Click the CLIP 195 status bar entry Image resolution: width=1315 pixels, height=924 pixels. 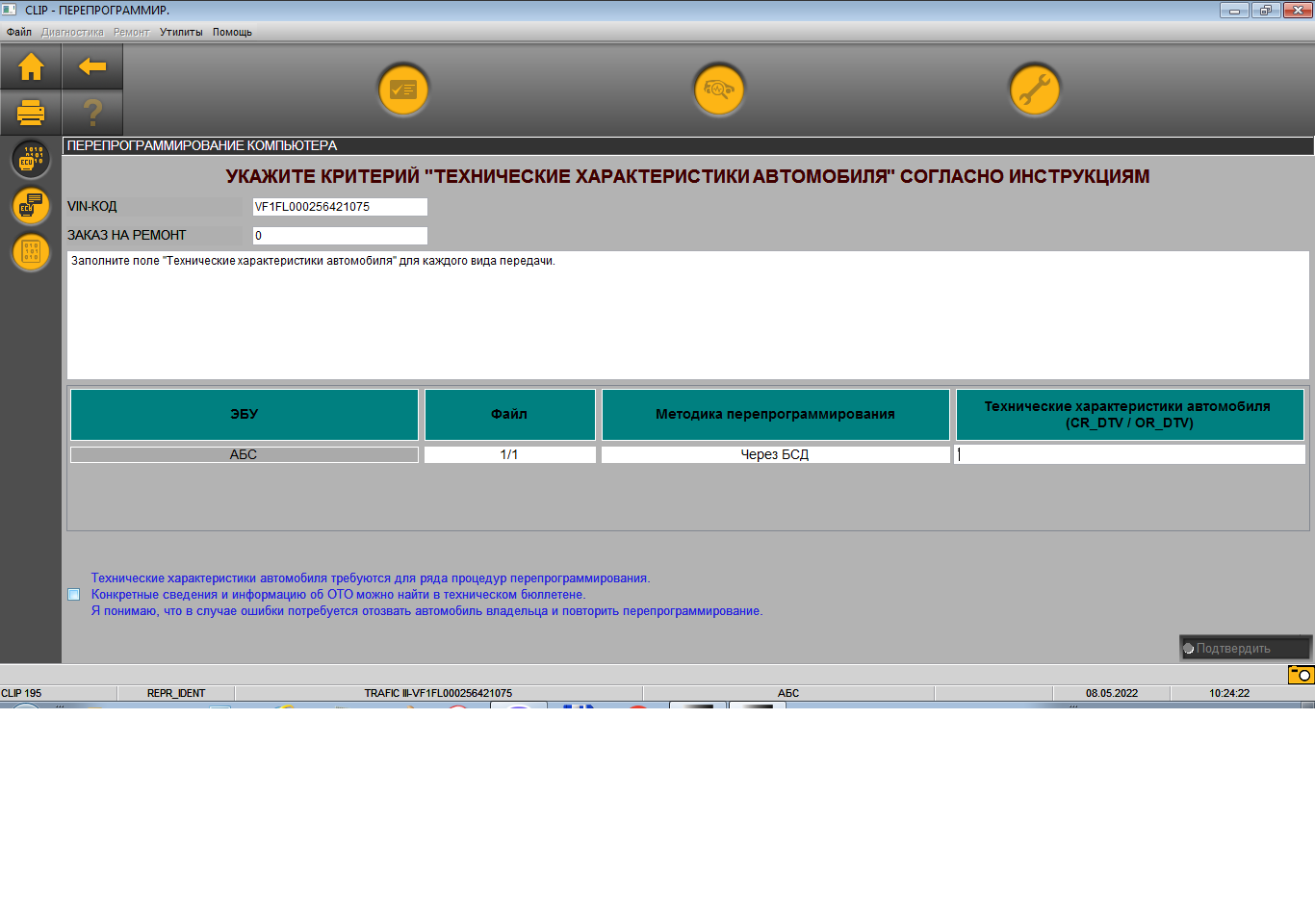[21, 693]
